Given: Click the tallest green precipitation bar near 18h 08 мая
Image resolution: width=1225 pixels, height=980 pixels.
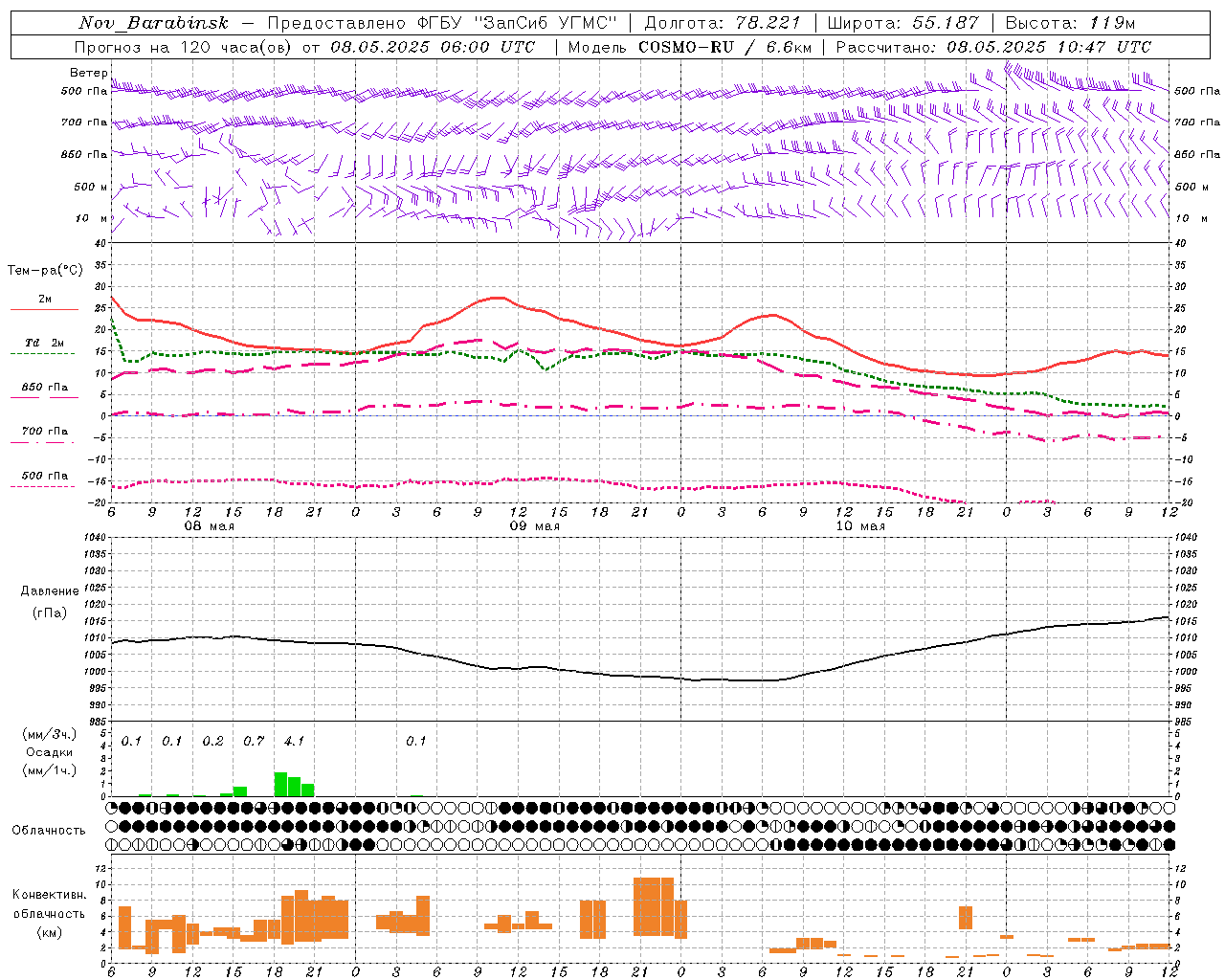Looking at the screenshot, I should (280, 784).
